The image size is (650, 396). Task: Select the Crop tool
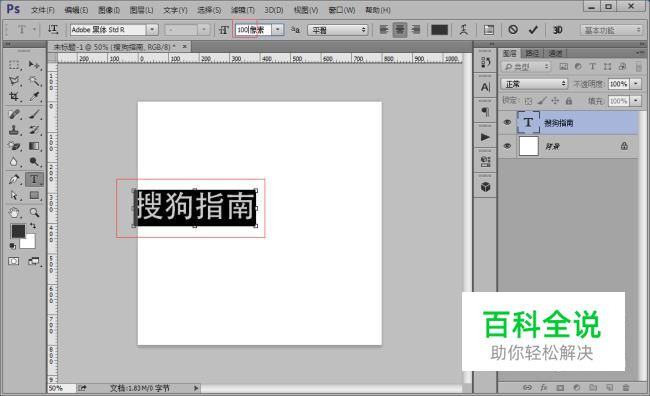pyautogui.click(x=14, y=96)
